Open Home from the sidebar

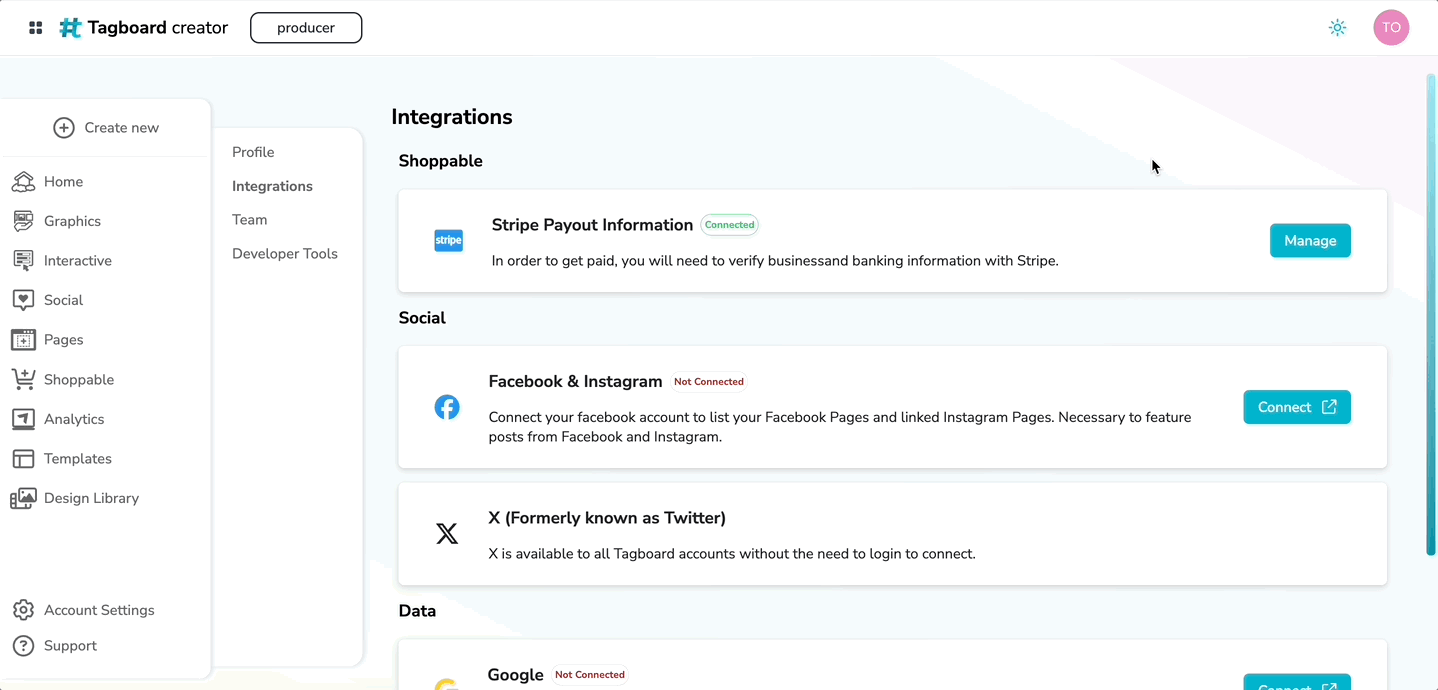pos(63,182)
